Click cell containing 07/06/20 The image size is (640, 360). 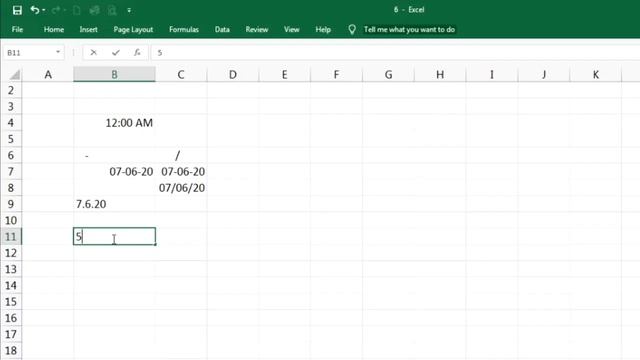coord(181,188)
